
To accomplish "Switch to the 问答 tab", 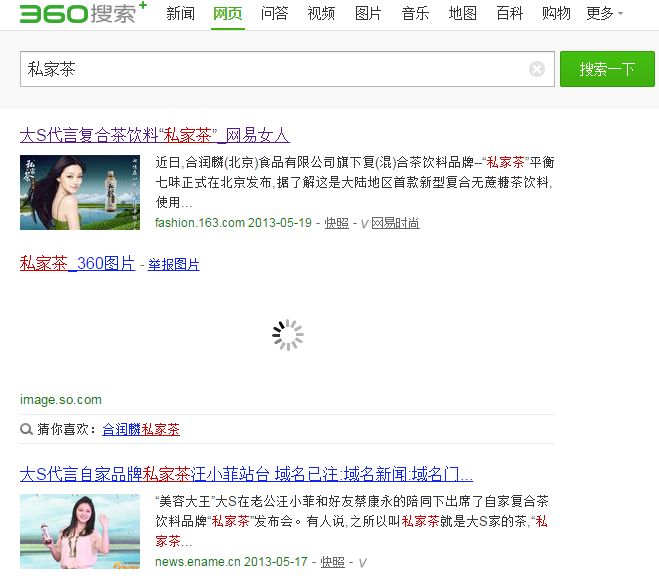I will [x=274, y=13].
